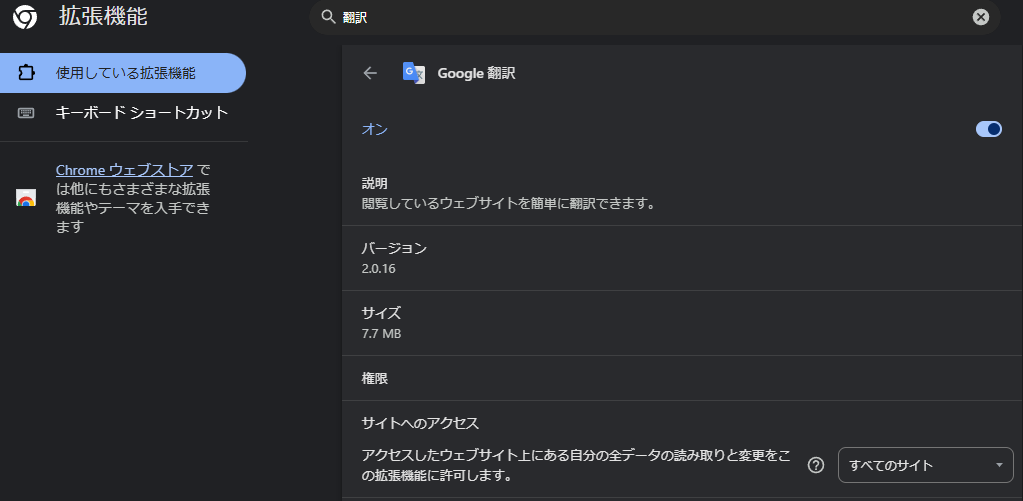This screenshot has width=1023, height=501.
Task: Open the site access help question-mark icon
Action: pyautogui.click(x=816, y=465)
